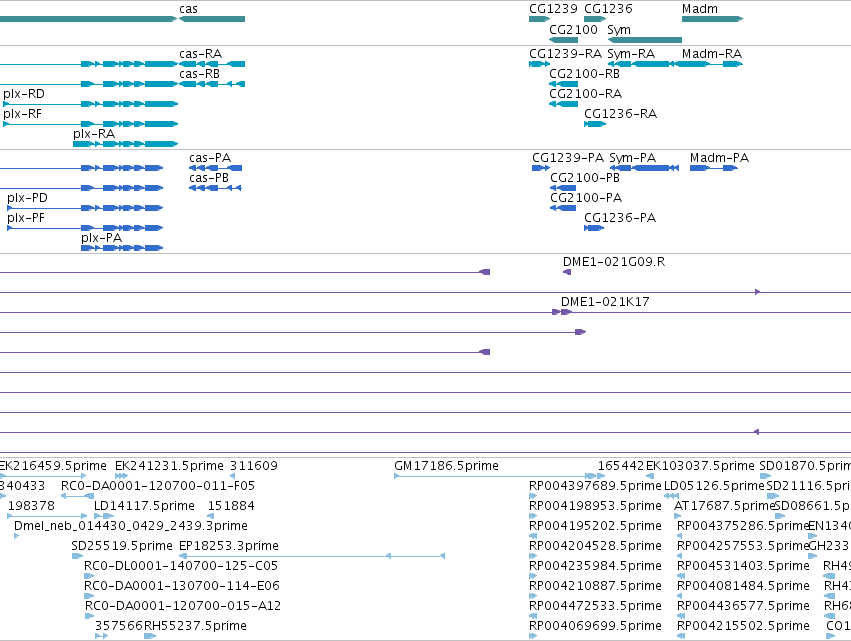
Task: Click the CG1239-PA protein label
Action: pyautogui.click(x=568, y=158)
